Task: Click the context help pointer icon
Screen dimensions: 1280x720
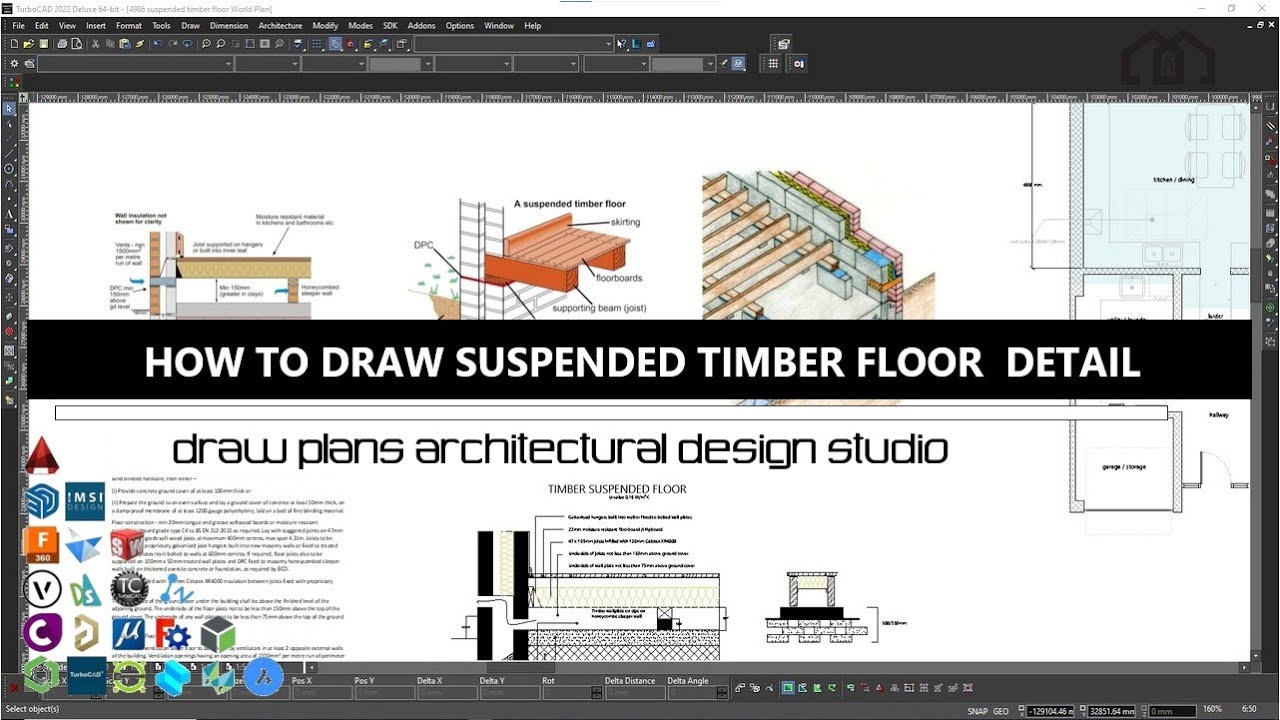Action: 621,44
